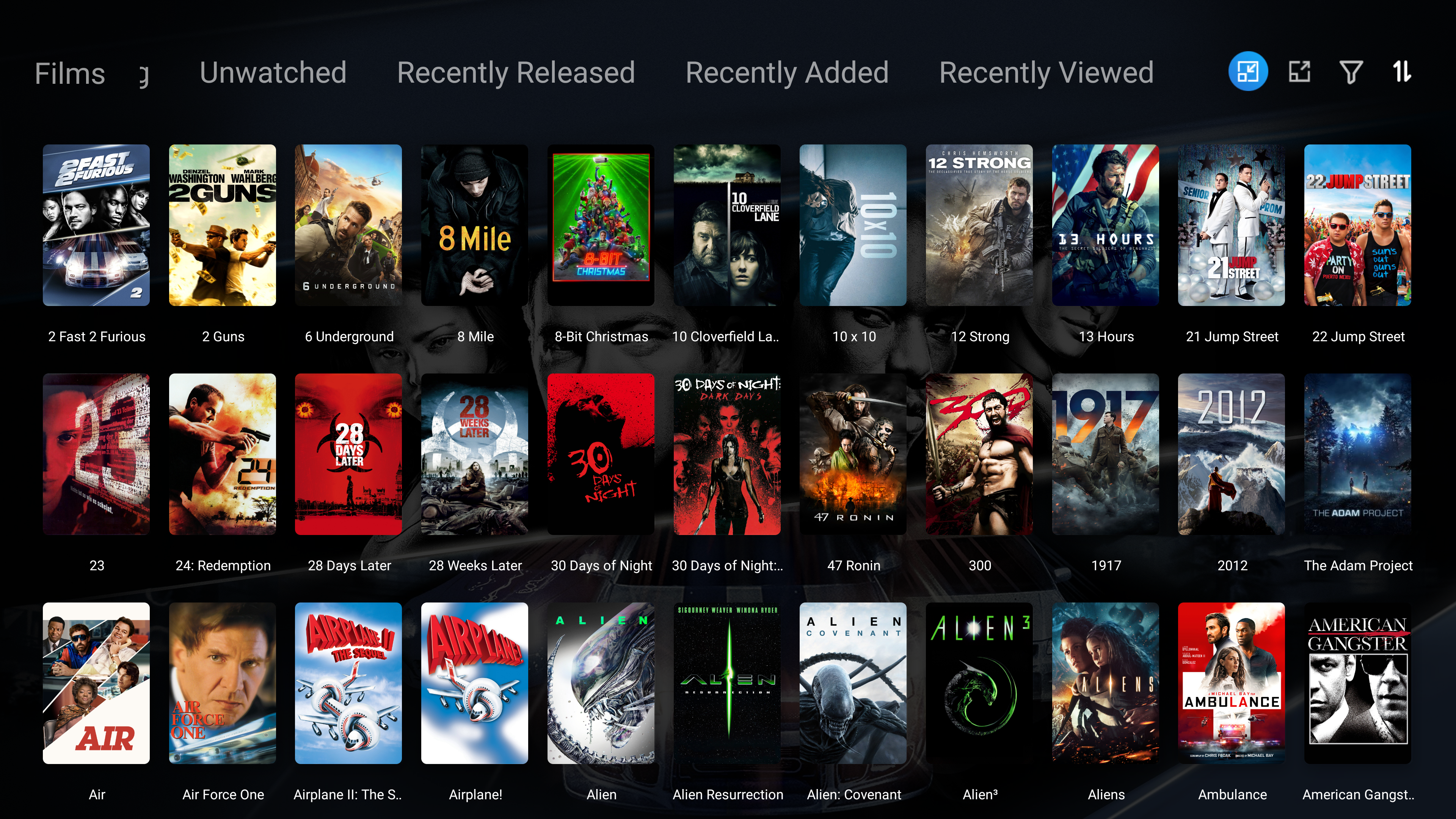Open the filter funnel icon
The width and height of the screenshot is (1456, 819).
tap(1351, 72)
